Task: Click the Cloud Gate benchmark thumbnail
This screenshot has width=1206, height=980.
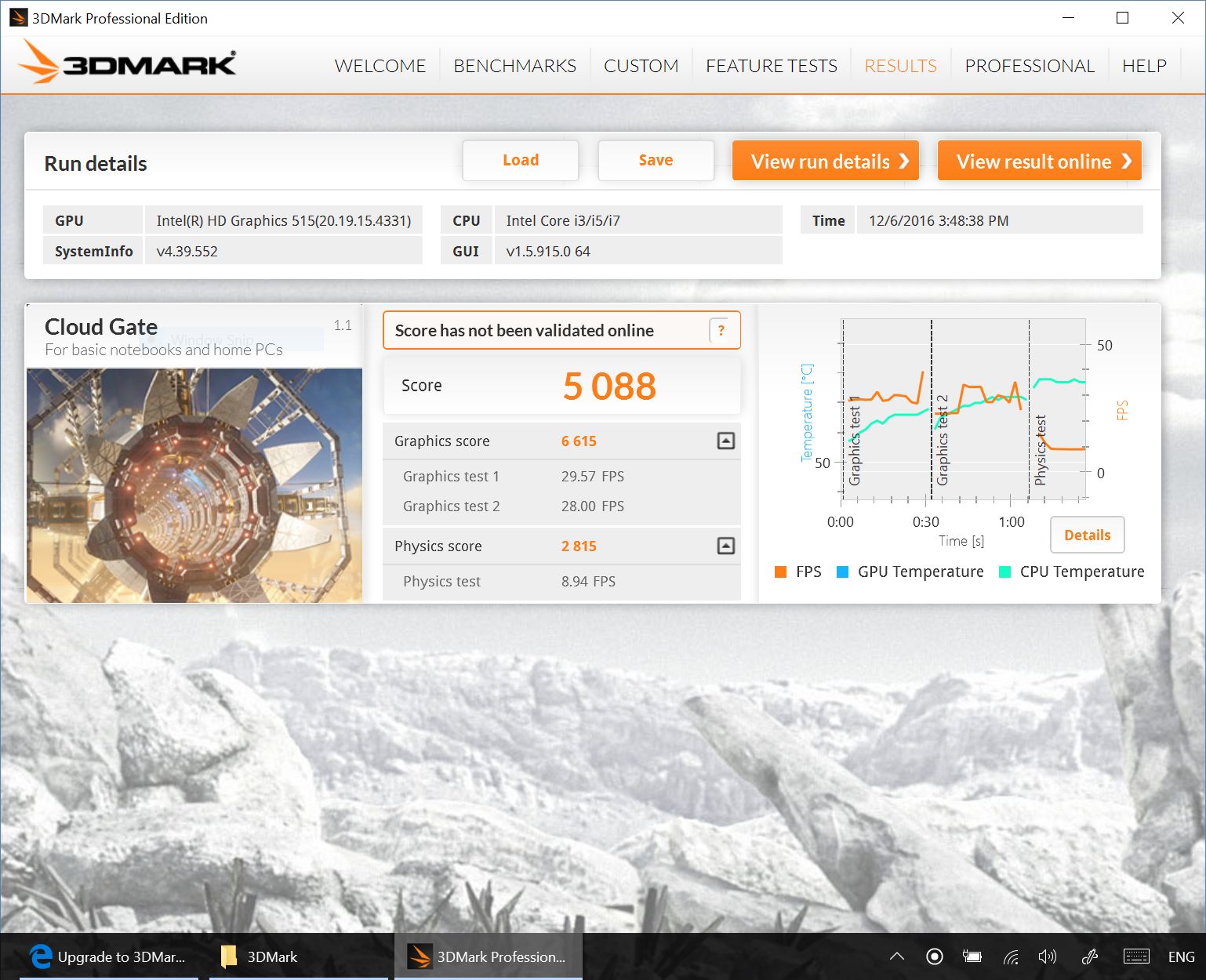Action: tap(194, 485)
